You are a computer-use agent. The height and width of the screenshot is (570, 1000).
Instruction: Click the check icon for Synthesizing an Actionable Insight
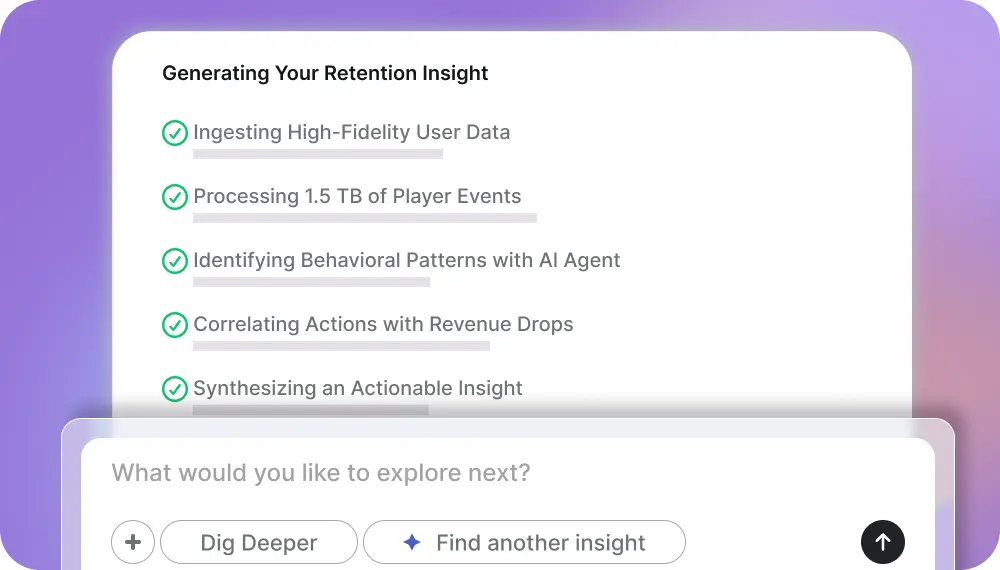(x=175, y=389)
